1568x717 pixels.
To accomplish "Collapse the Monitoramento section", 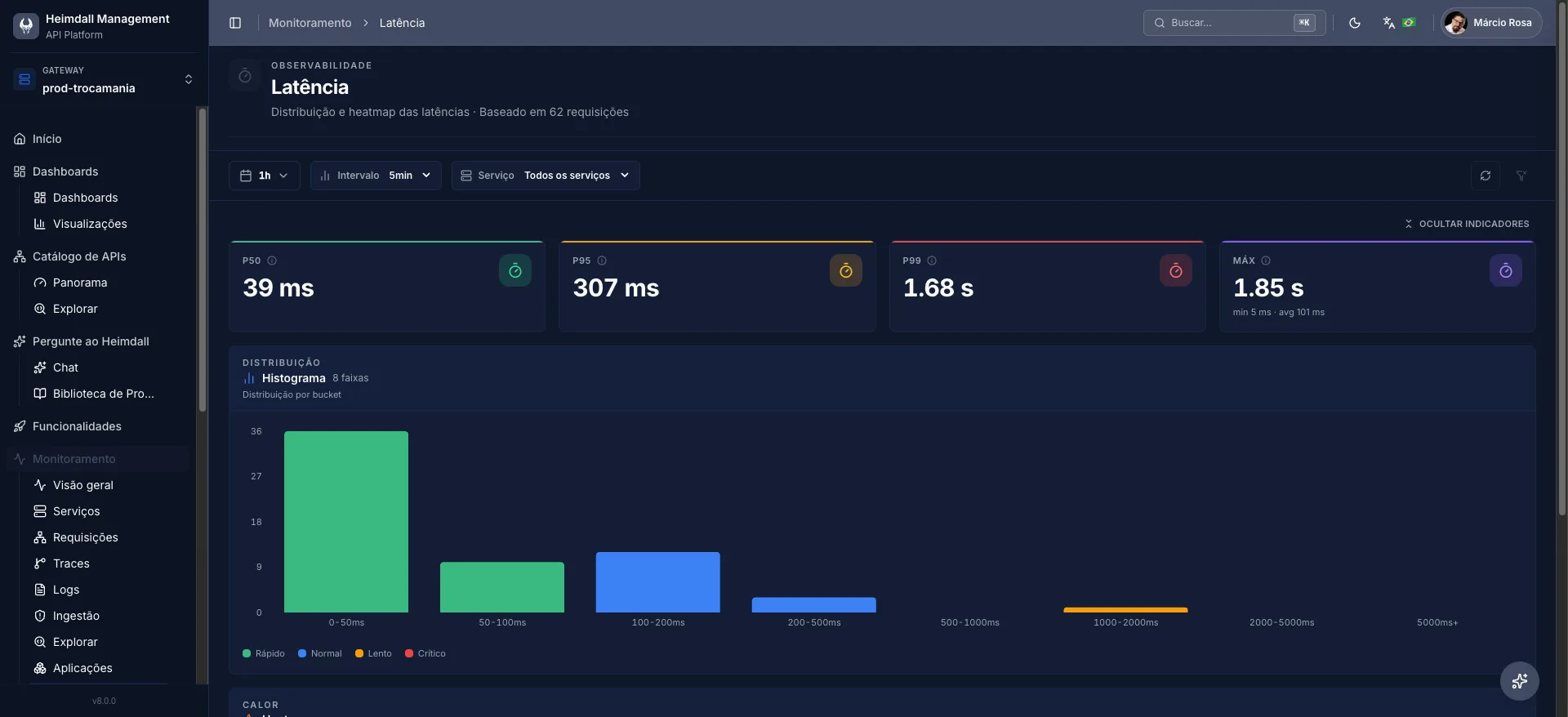I will (x=98, y=459).
